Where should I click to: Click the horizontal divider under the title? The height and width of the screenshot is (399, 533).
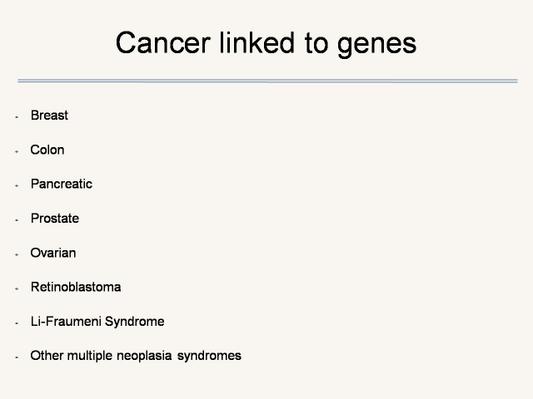pos(268,81)
